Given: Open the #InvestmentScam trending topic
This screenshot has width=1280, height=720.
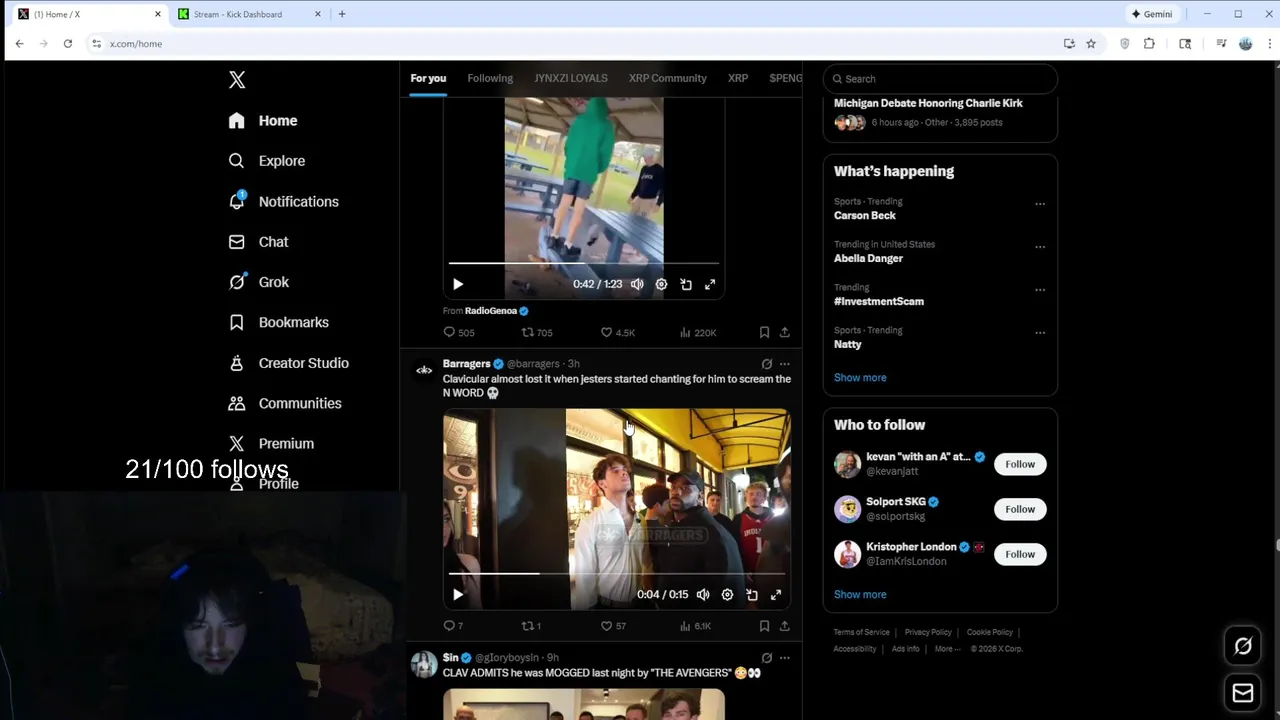Looking at the screenshot, I should point(879,301).
